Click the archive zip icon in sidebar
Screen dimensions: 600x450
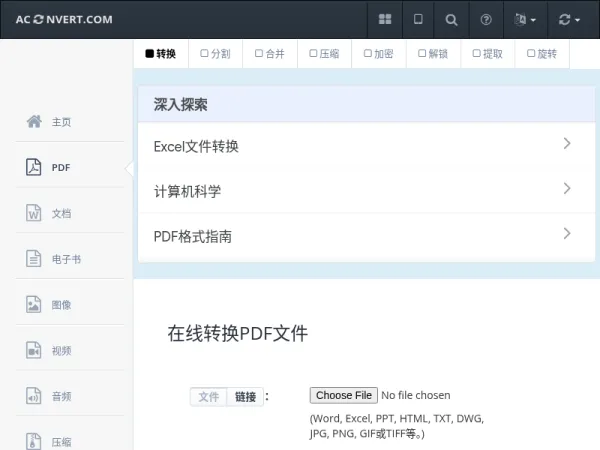(x=34, y=441)
